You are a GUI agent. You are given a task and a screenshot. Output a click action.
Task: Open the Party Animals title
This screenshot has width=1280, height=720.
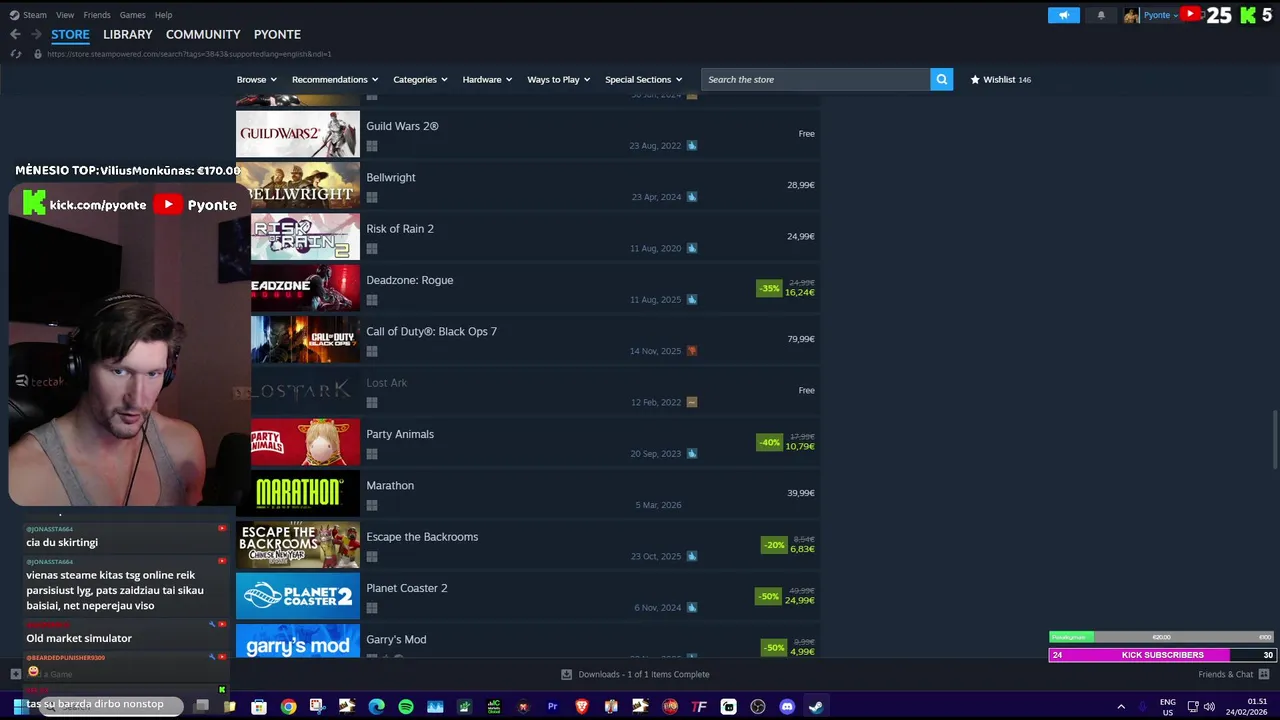(400, 434)
